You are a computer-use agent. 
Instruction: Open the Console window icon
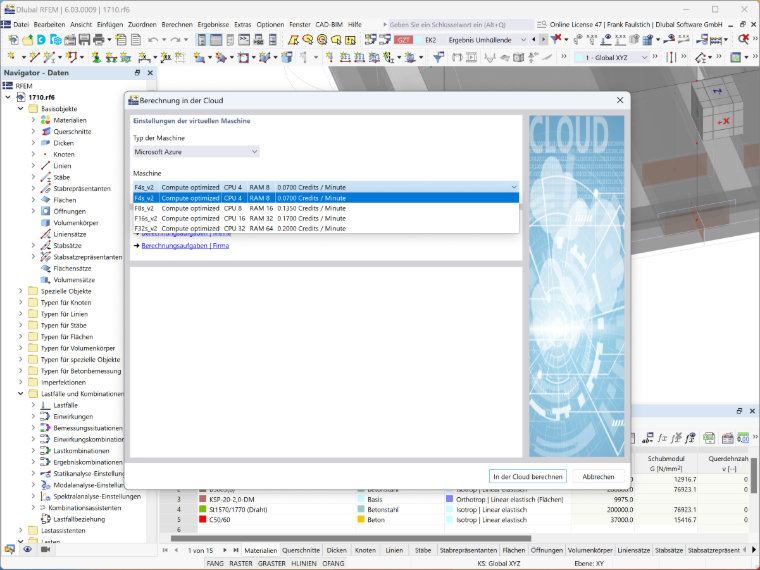244,40
